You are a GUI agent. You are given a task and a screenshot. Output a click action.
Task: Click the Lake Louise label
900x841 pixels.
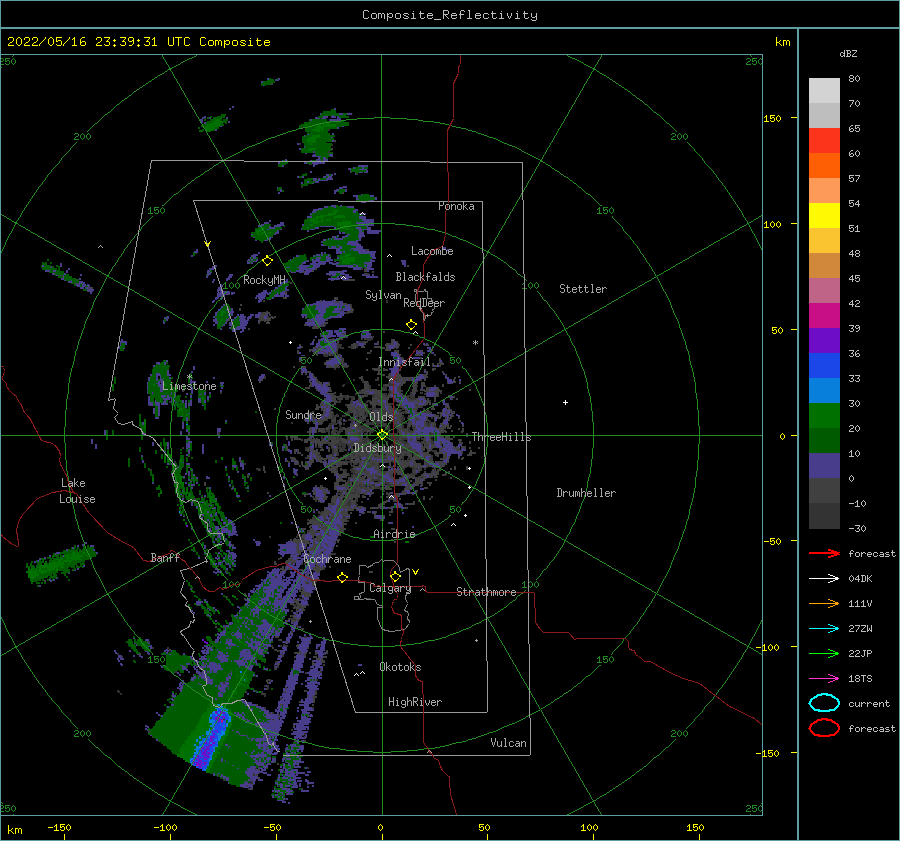pyautogui.click(x=77, y=491)
